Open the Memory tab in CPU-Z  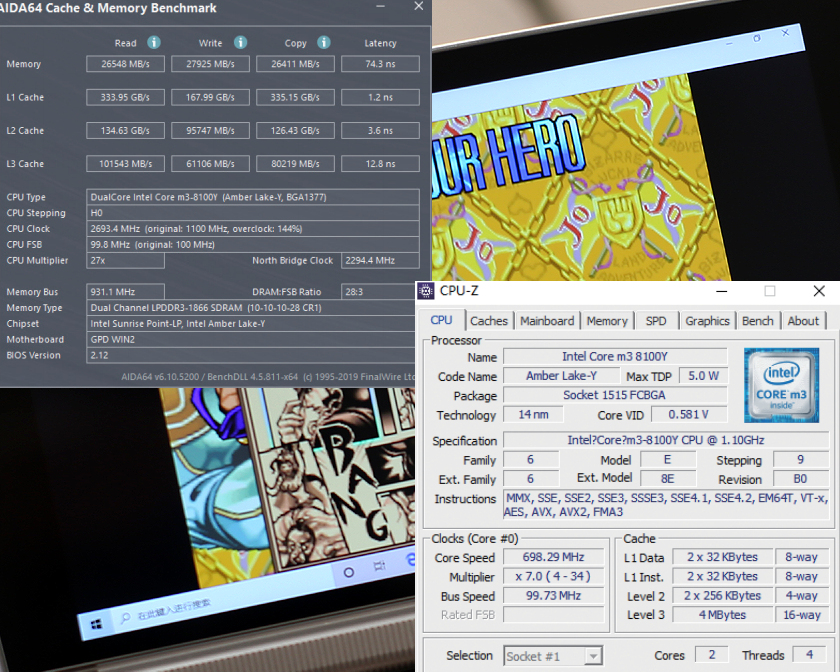607,321
